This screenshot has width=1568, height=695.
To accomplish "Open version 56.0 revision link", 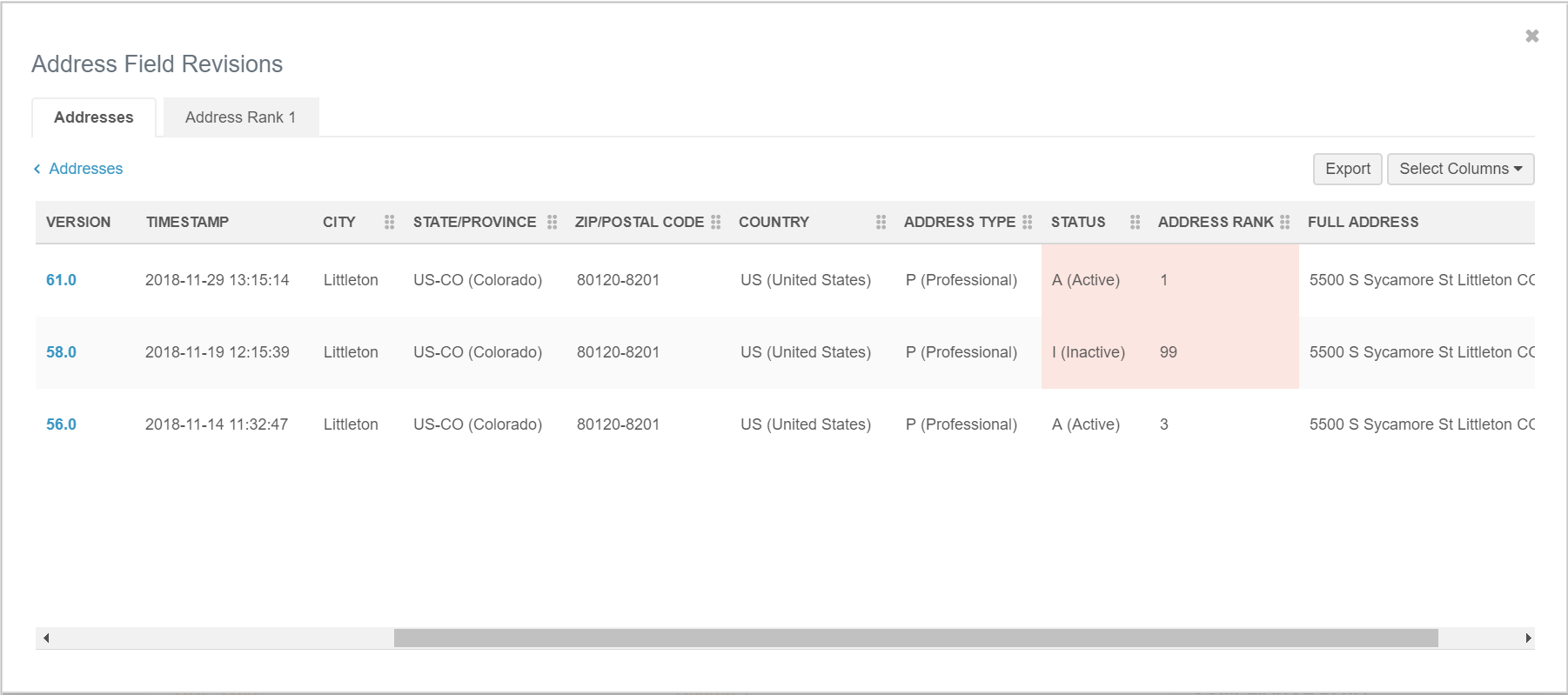I will pos(61,424).
